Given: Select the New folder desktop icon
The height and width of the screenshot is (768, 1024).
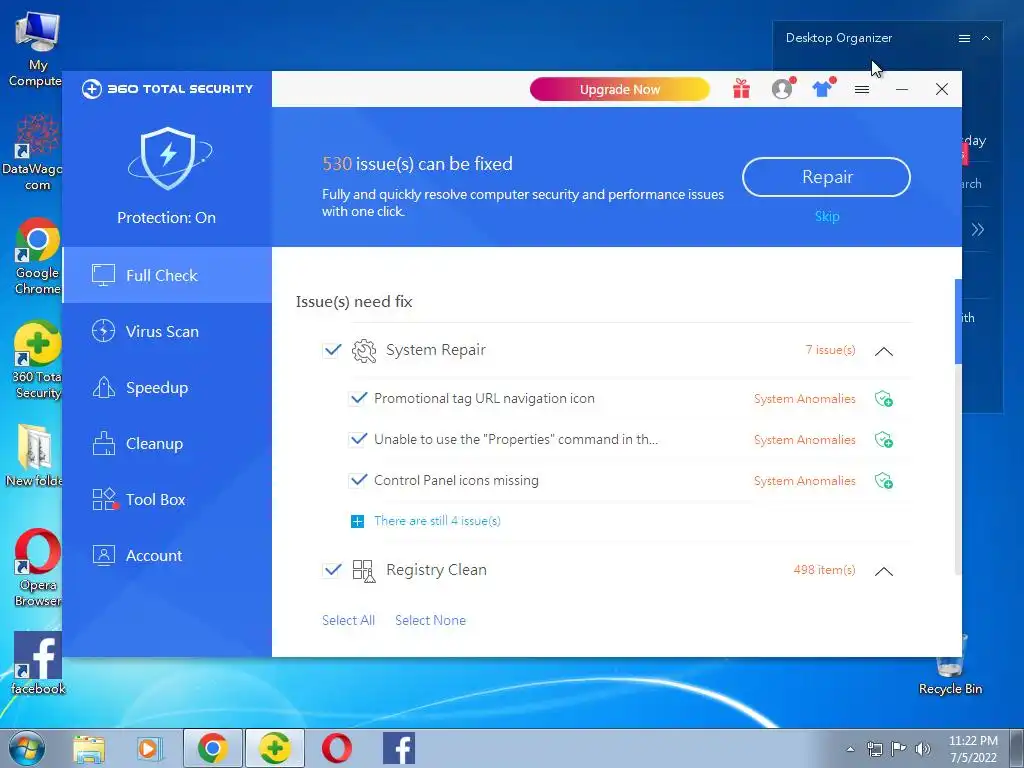Looking at the screenshot, I should coord(34,455).
